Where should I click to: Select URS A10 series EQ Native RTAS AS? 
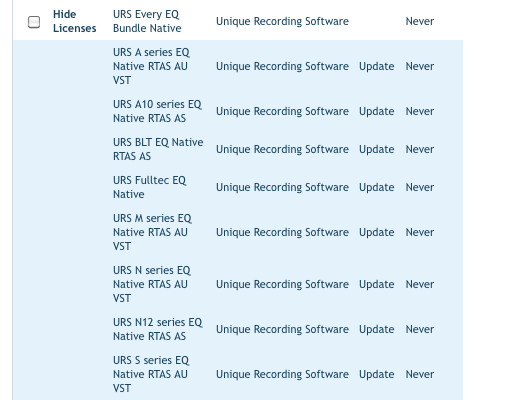tap(157, 111)
